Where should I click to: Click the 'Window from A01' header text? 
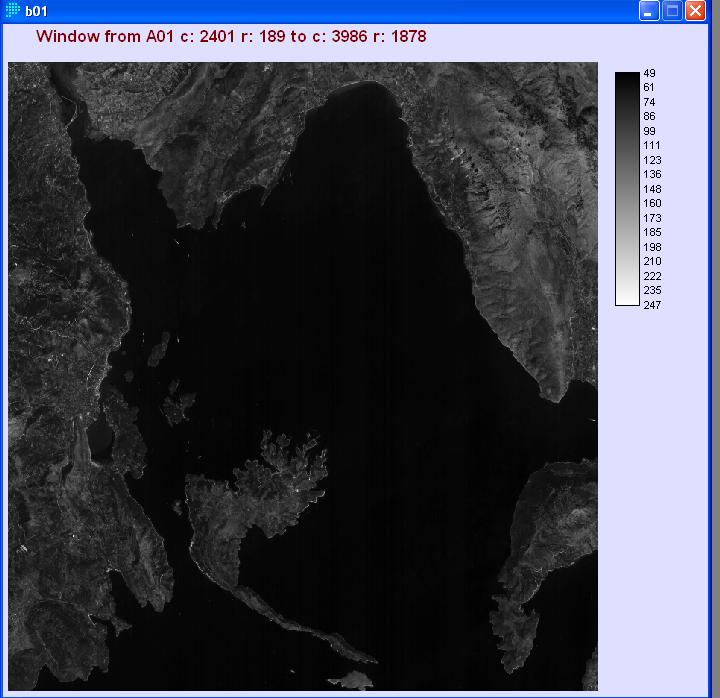coord(231,36)
